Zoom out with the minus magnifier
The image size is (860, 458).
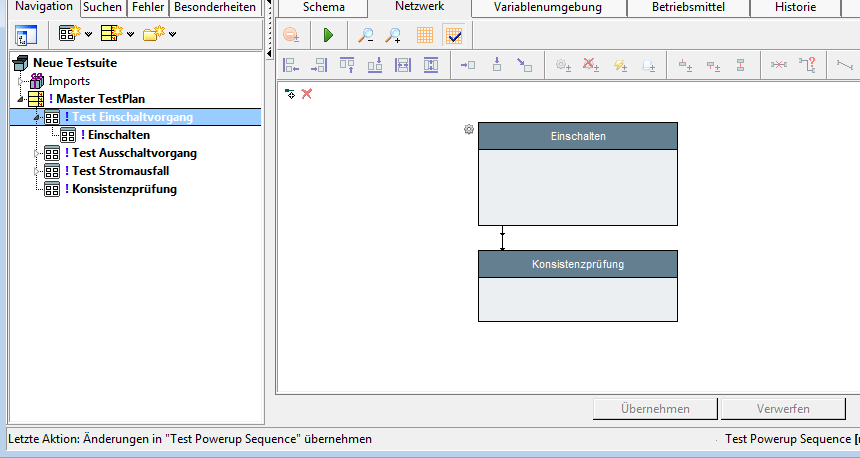click(x=366, y=35)
